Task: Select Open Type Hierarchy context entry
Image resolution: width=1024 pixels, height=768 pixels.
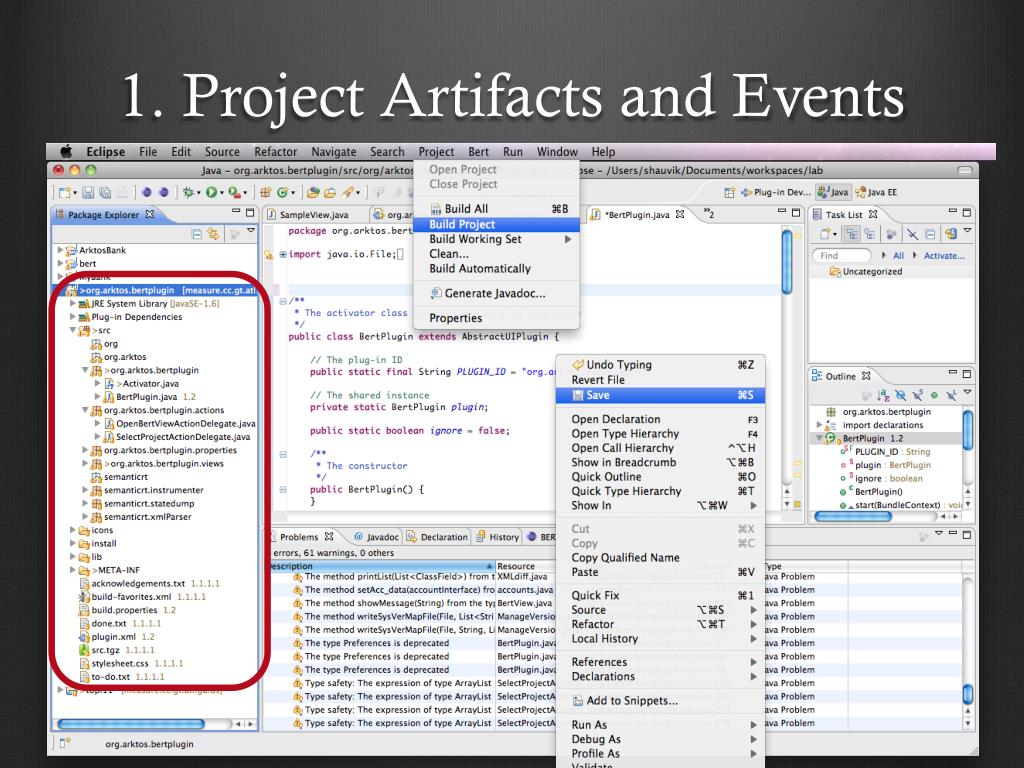Action: point(660,434)
